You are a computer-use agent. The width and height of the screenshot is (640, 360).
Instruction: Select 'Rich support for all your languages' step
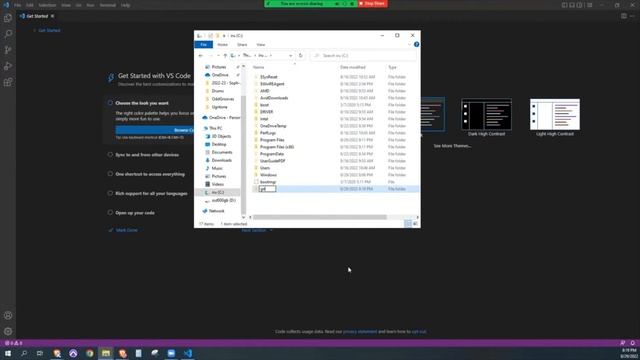(x=151, y=193)
